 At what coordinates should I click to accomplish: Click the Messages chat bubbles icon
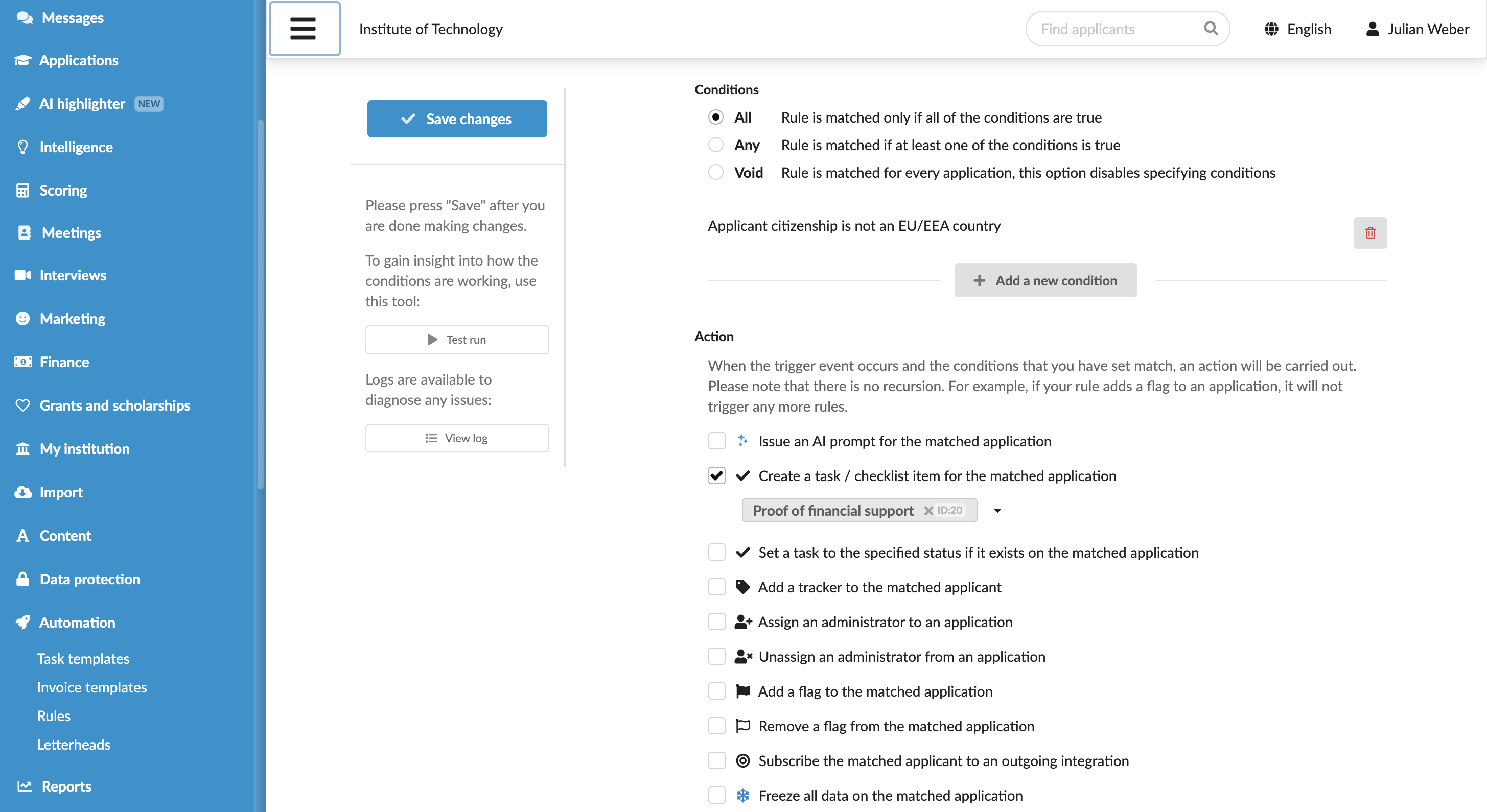(x=24, y=18)
